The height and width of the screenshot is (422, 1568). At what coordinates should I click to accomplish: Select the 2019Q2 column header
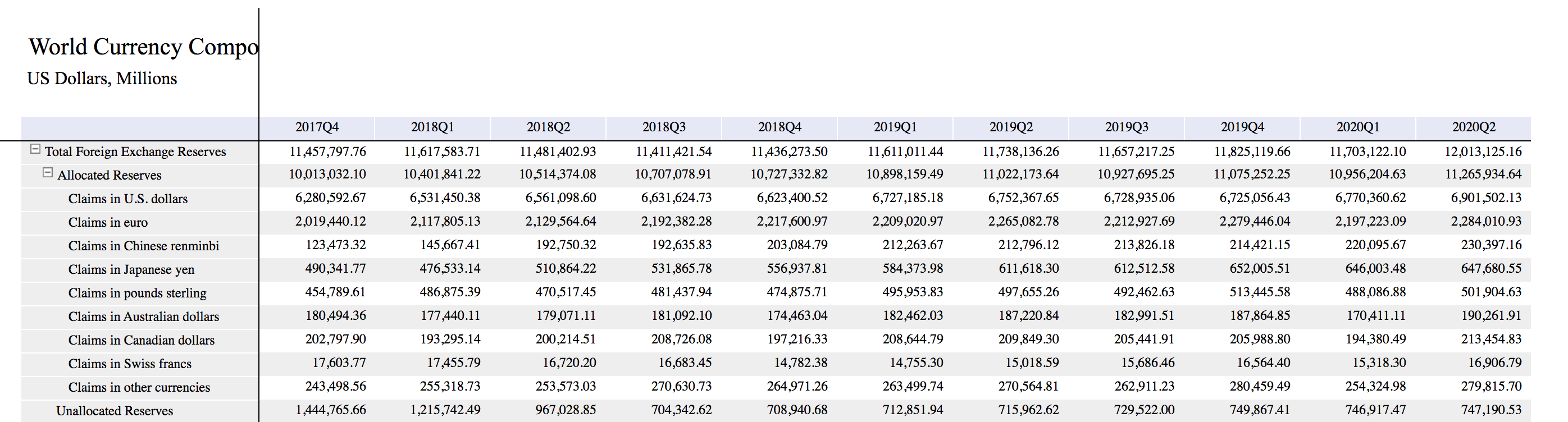pos(1010,128)
